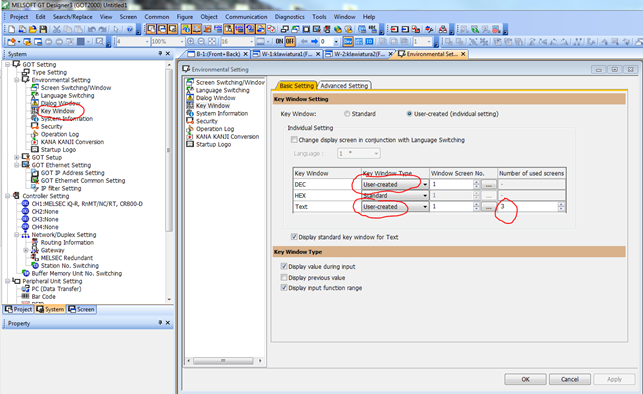Collapse the Controller Setting tree node

[x=7, y=196]
